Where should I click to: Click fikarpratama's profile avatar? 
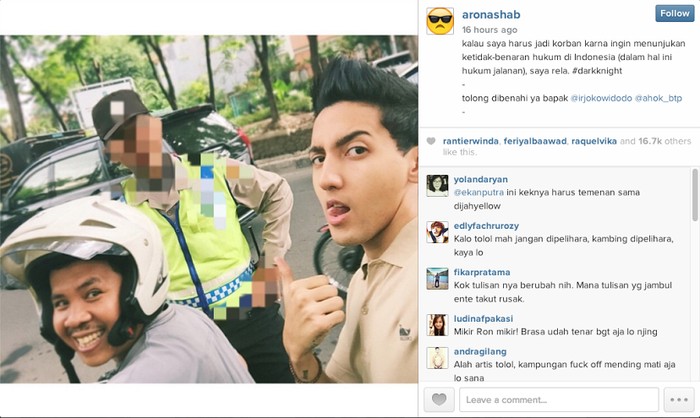(x=437, y=279)
